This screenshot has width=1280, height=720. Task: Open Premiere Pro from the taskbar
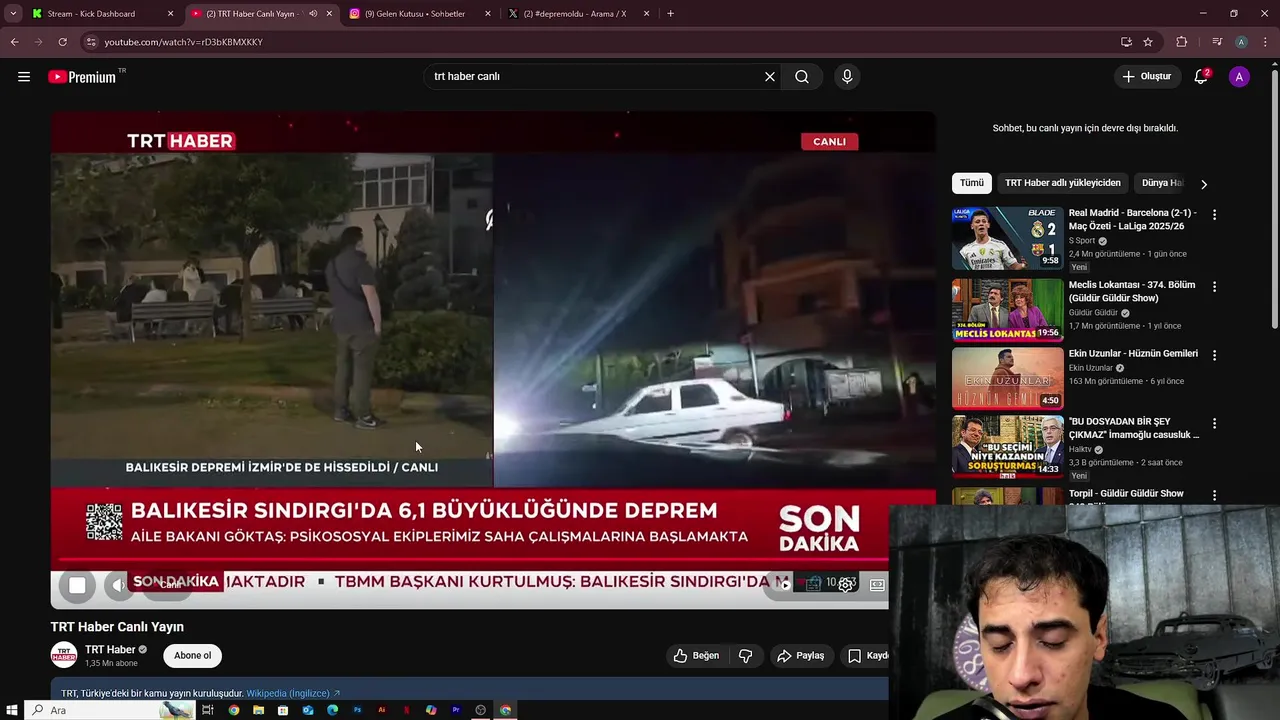[456, 710]
